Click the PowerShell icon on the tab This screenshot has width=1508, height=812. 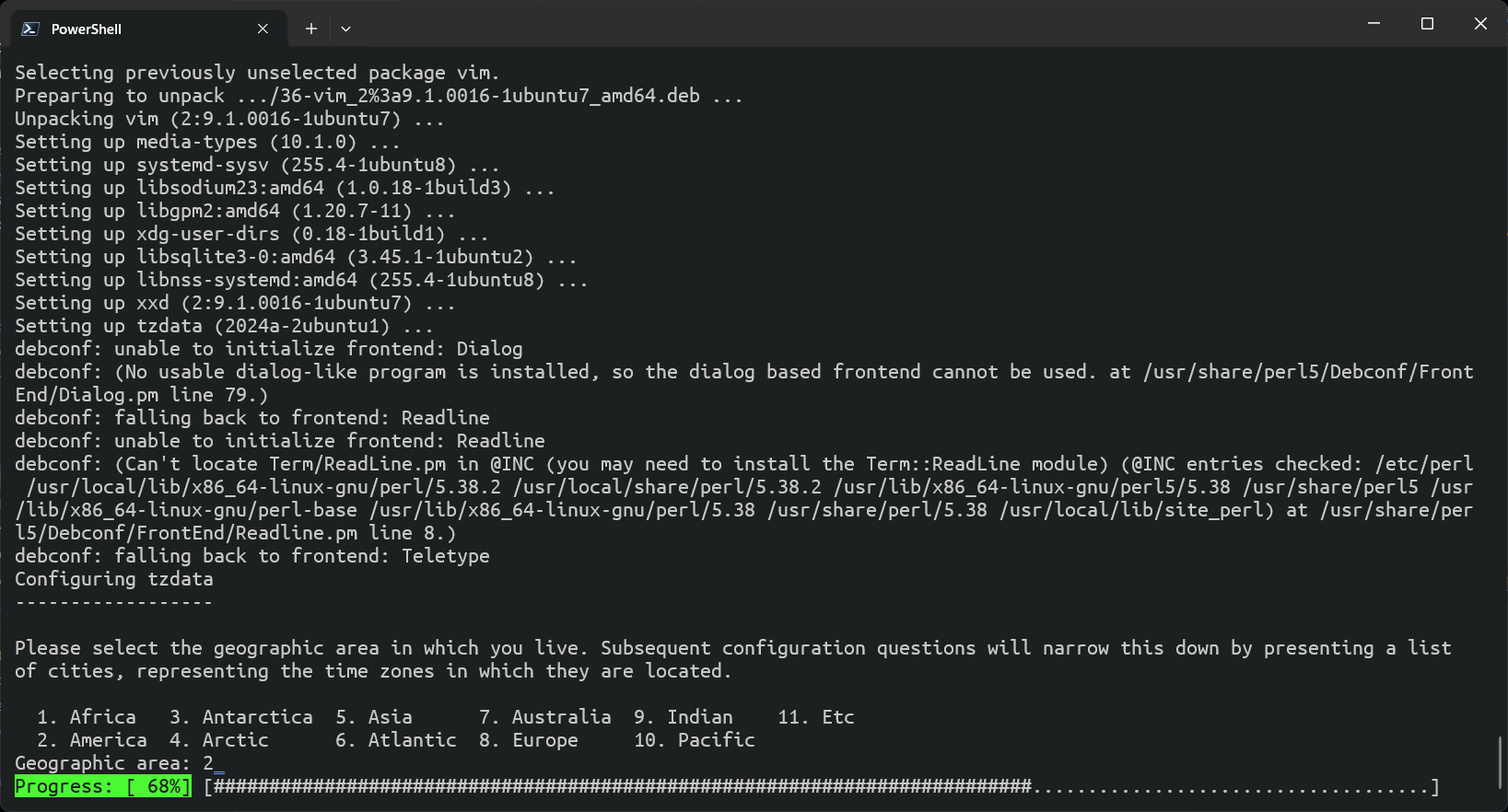click(30, 29)
